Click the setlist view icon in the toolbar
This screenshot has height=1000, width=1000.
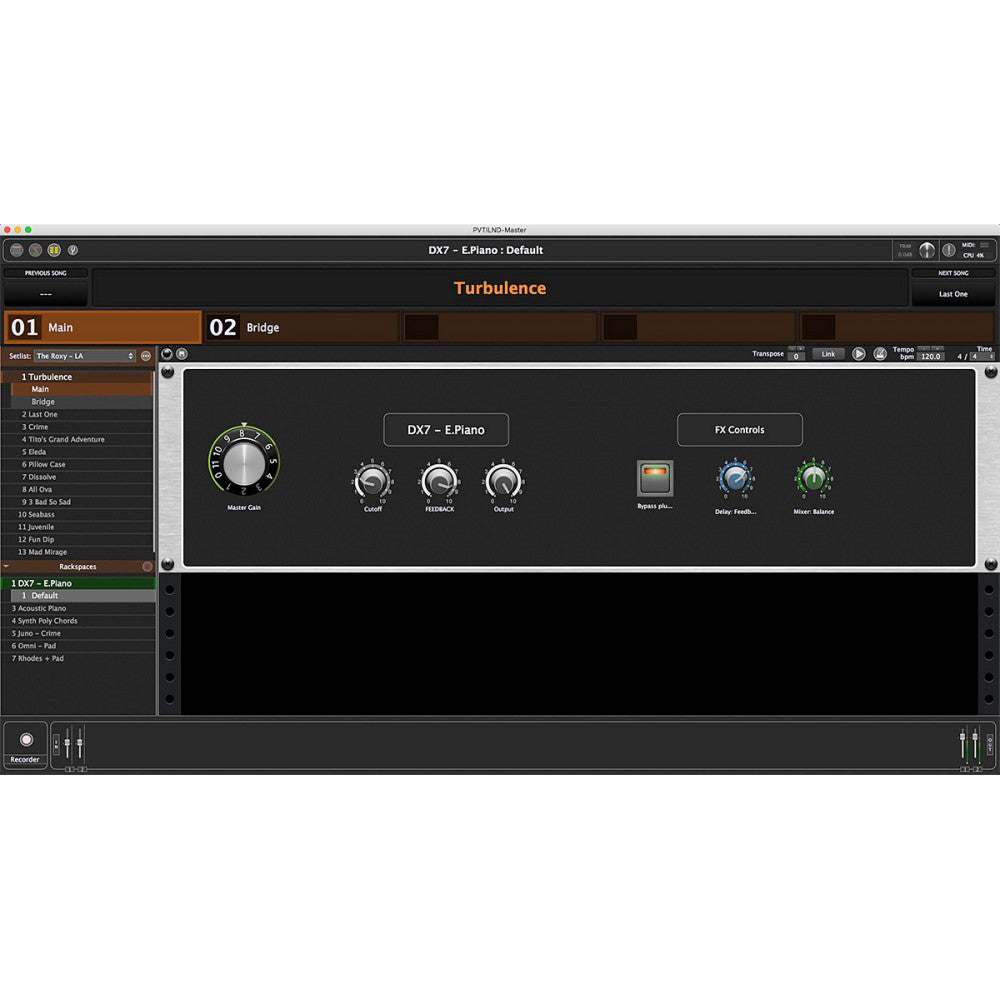(x=54, y=249)
